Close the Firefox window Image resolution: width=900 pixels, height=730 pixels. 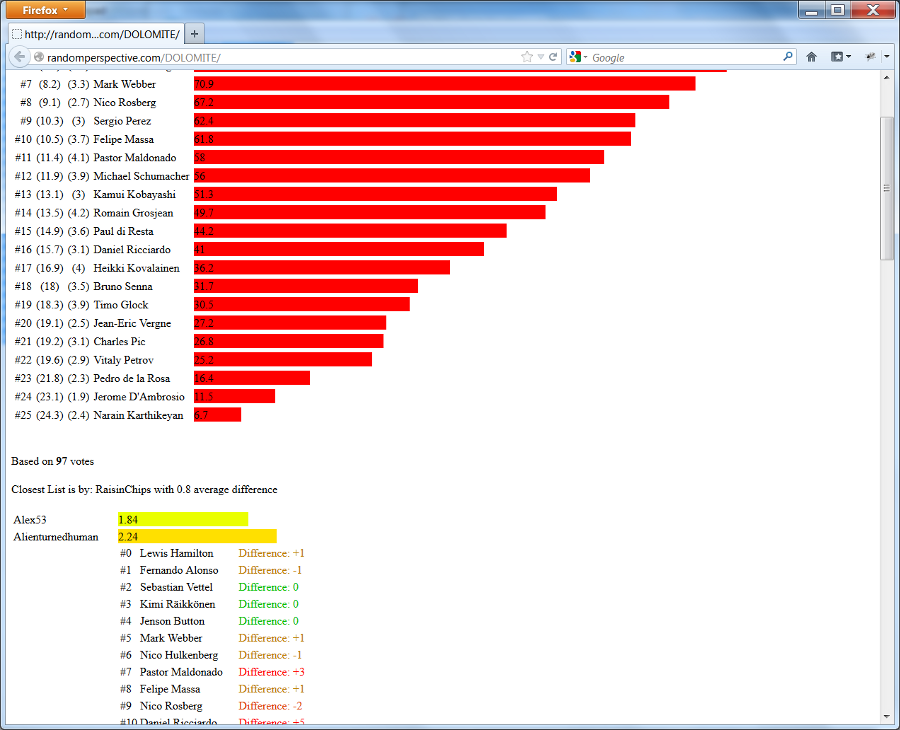point(873,10)
